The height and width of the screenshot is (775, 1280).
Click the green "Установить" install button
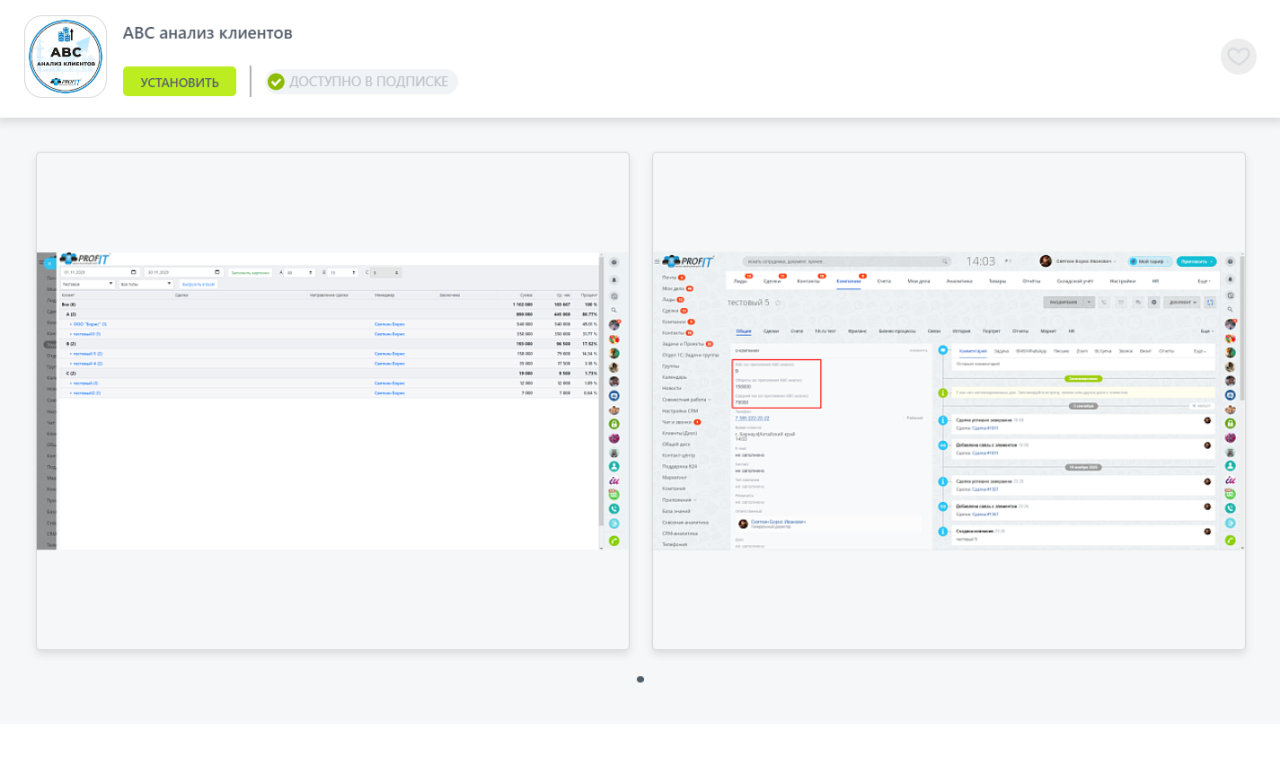pyautogui.click(x=179, y=82)
